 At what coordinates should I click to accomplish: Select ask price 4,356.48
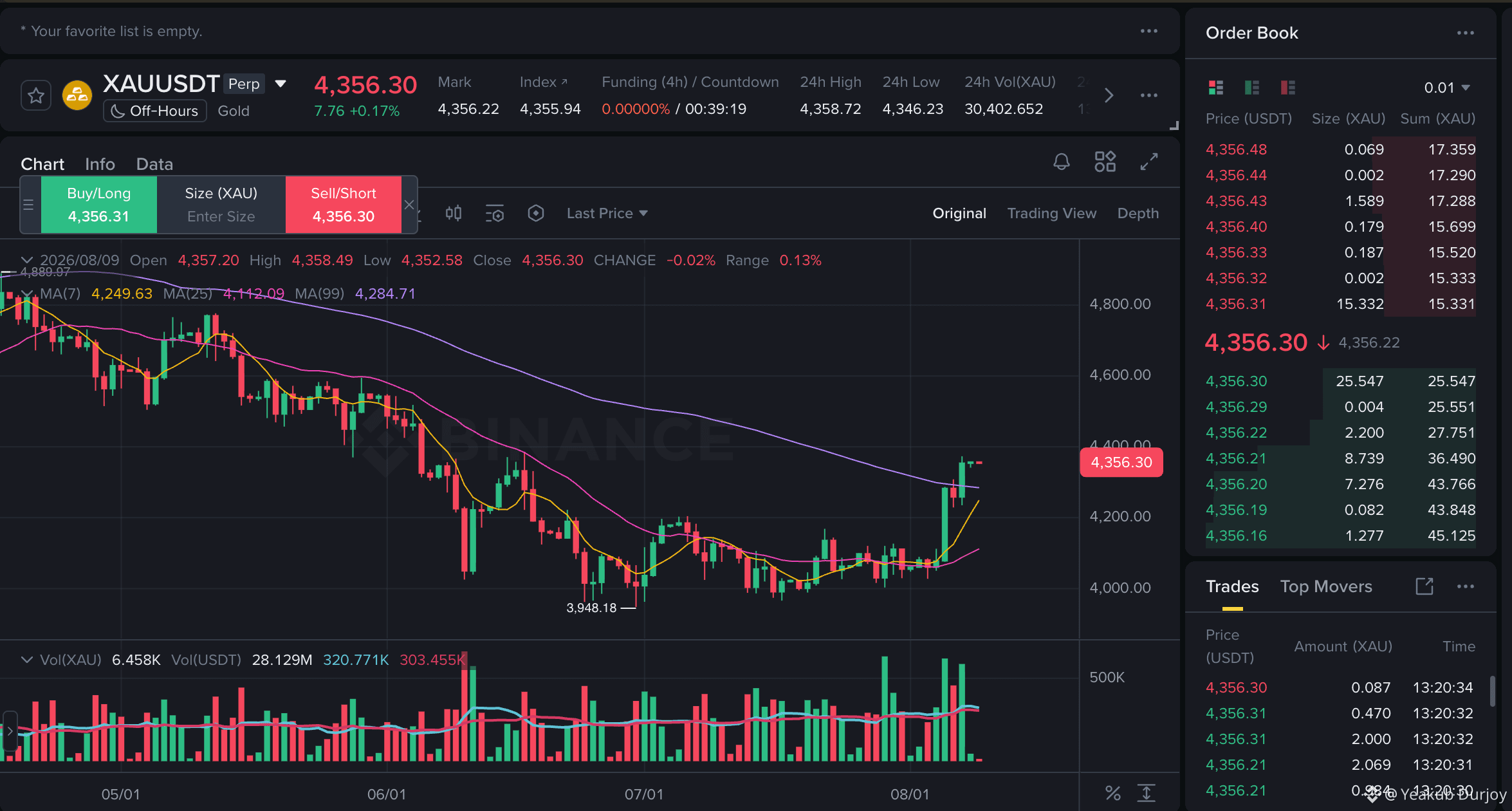point(1236,149)
